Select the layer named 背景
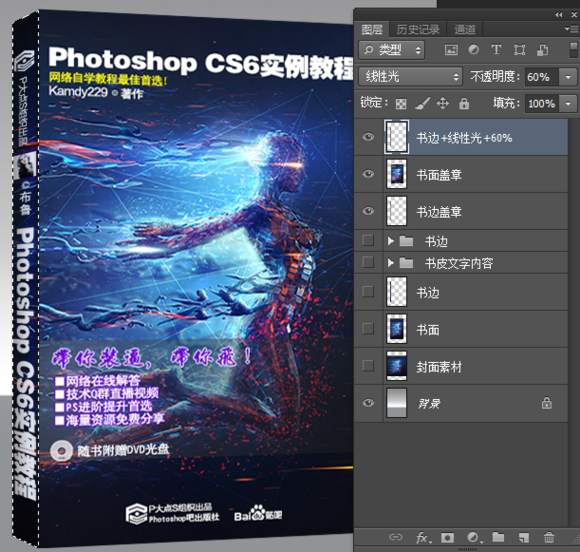 [x=429, y=404]
